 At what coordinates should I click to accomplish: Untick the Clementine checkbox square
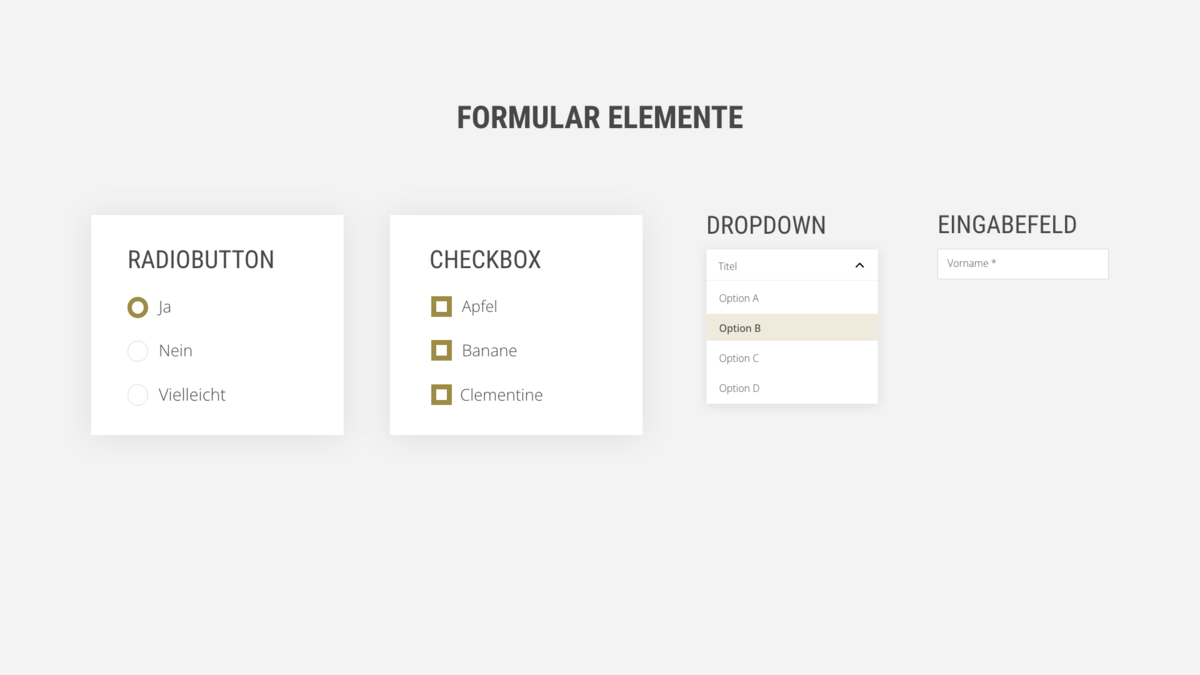(x=441, y=395)
